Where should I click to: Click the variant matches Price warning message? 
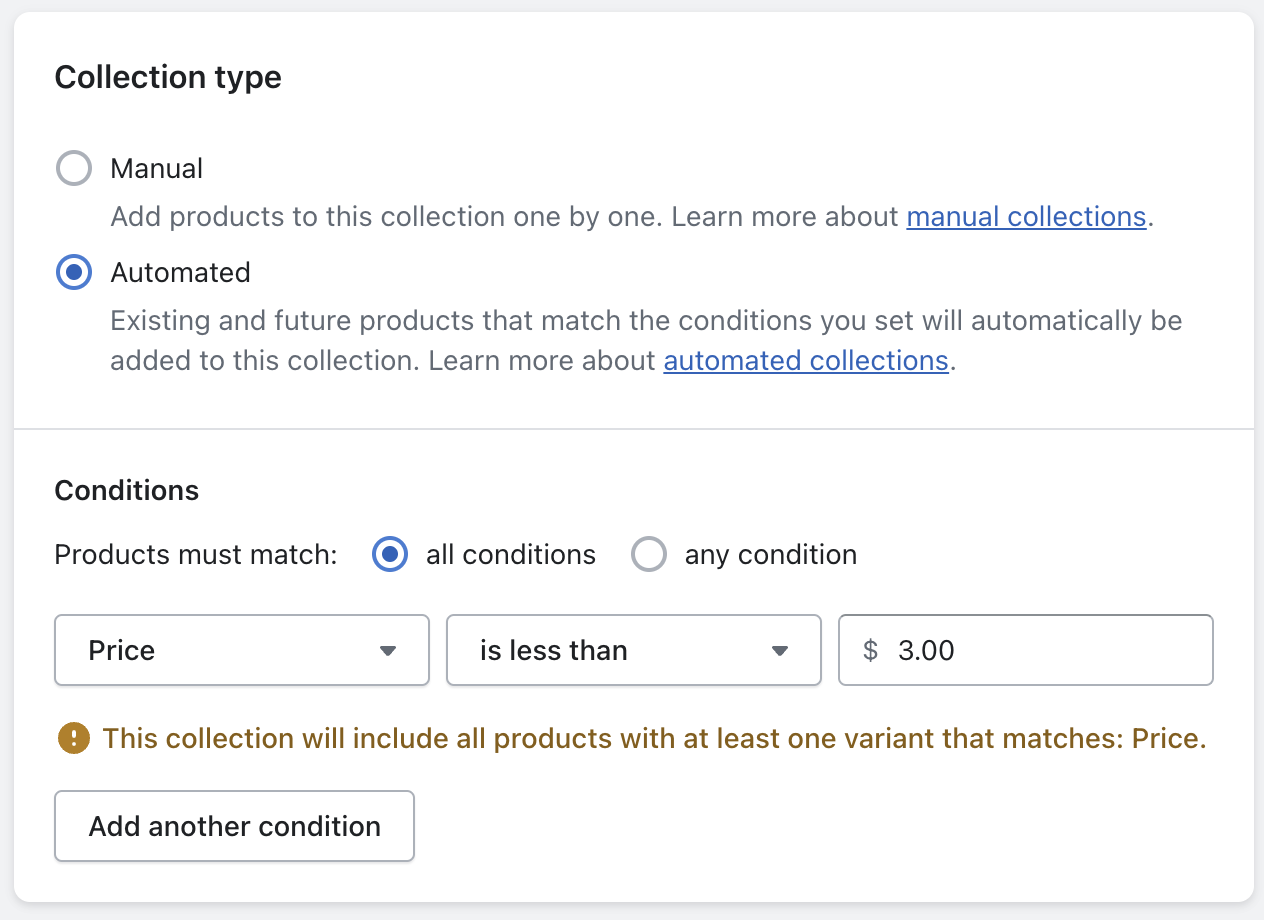654,739
